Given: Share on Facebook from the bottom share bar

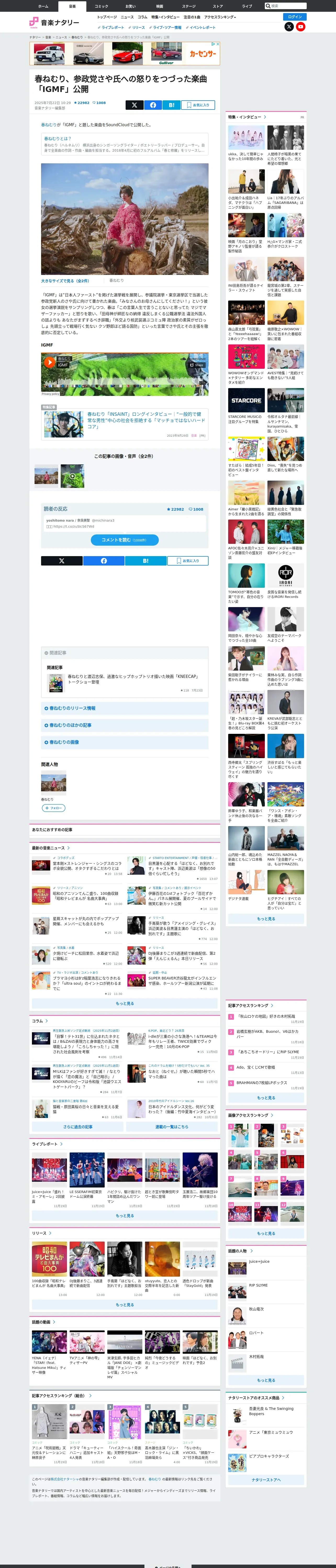Looking at the screenshot, I should 104,561.
